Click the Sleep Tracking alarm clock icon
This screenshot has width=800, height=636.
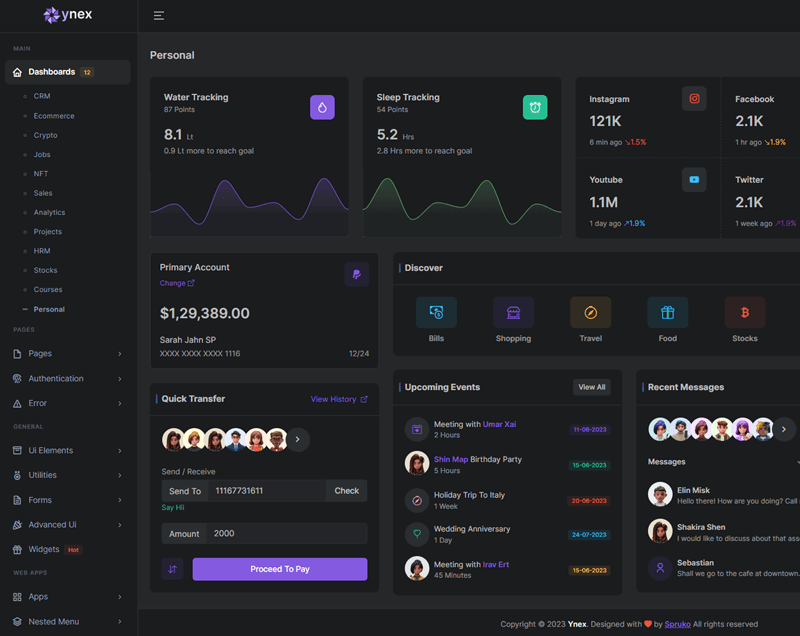point(535,107)
